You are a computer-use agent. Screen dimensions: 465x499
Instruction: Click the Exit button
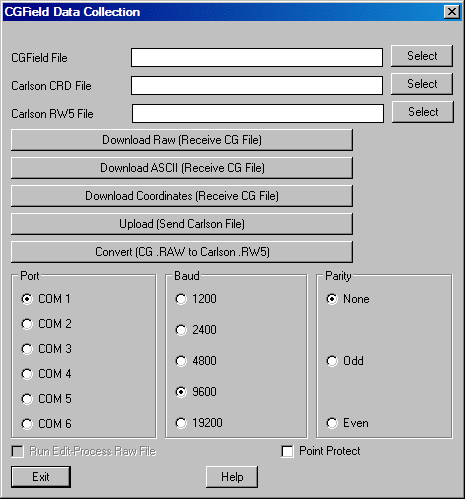point(41,477)
